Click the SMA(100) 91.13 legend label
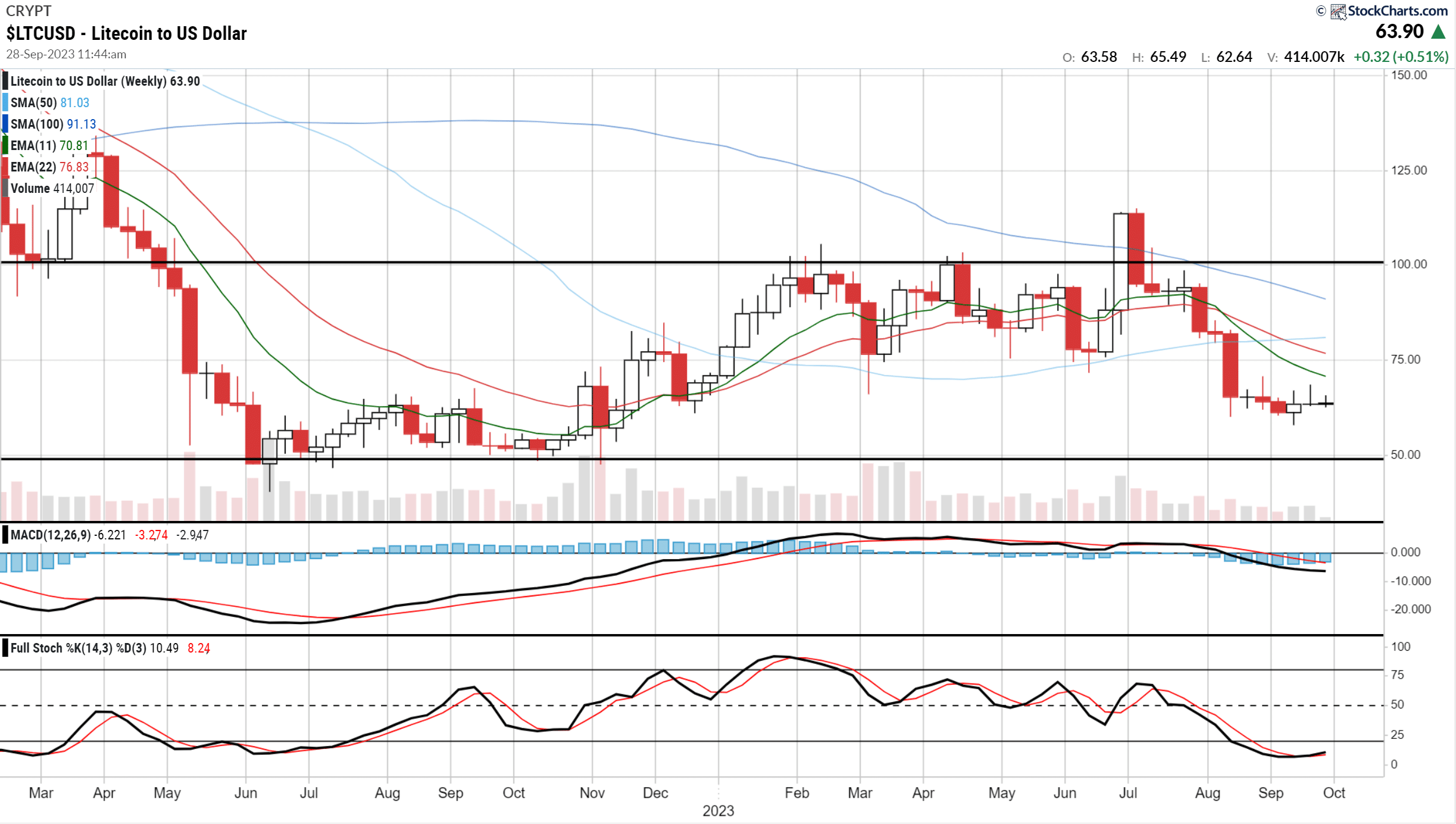The width and height of the screenshot is (1456, 824). point(53,124)
